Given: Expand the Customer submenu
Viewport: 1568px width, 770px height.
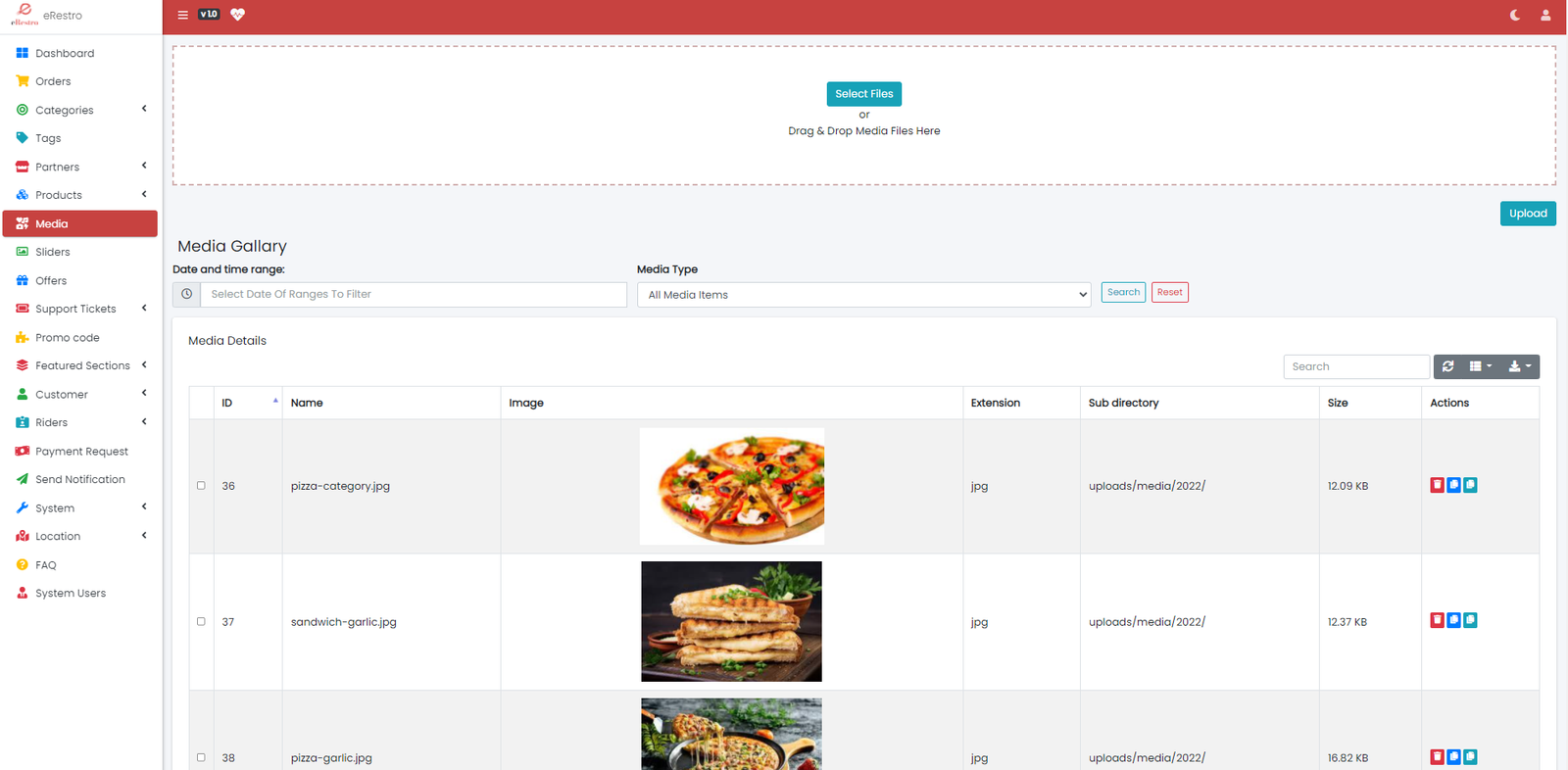Looking at the screenshot, I should (x=79, y=394).
